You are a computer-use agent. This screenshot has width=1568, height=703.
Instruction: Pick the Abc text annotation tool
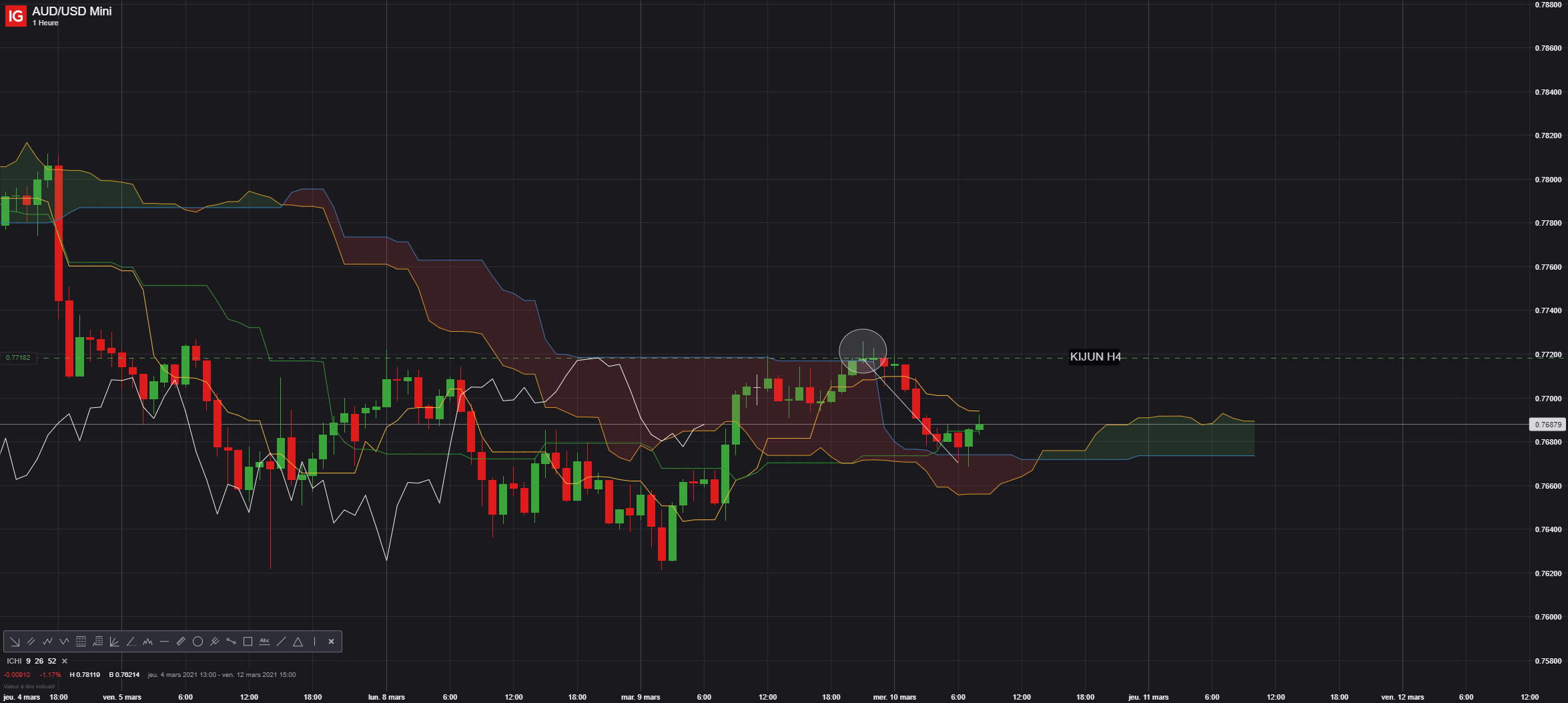click(264, 642)
